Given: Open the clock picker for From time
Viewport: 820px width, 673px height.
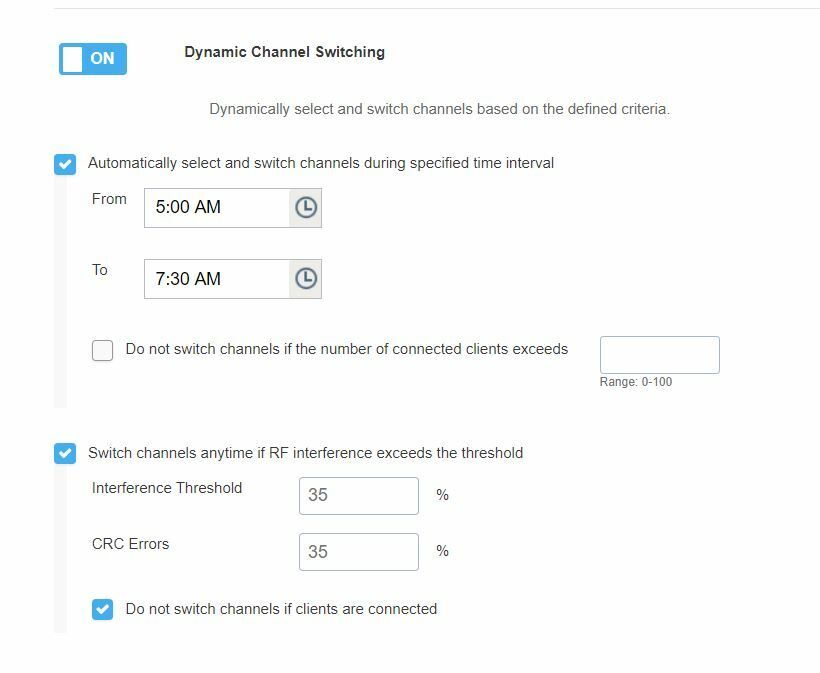Looking at the screenshot, I should 306,207.
